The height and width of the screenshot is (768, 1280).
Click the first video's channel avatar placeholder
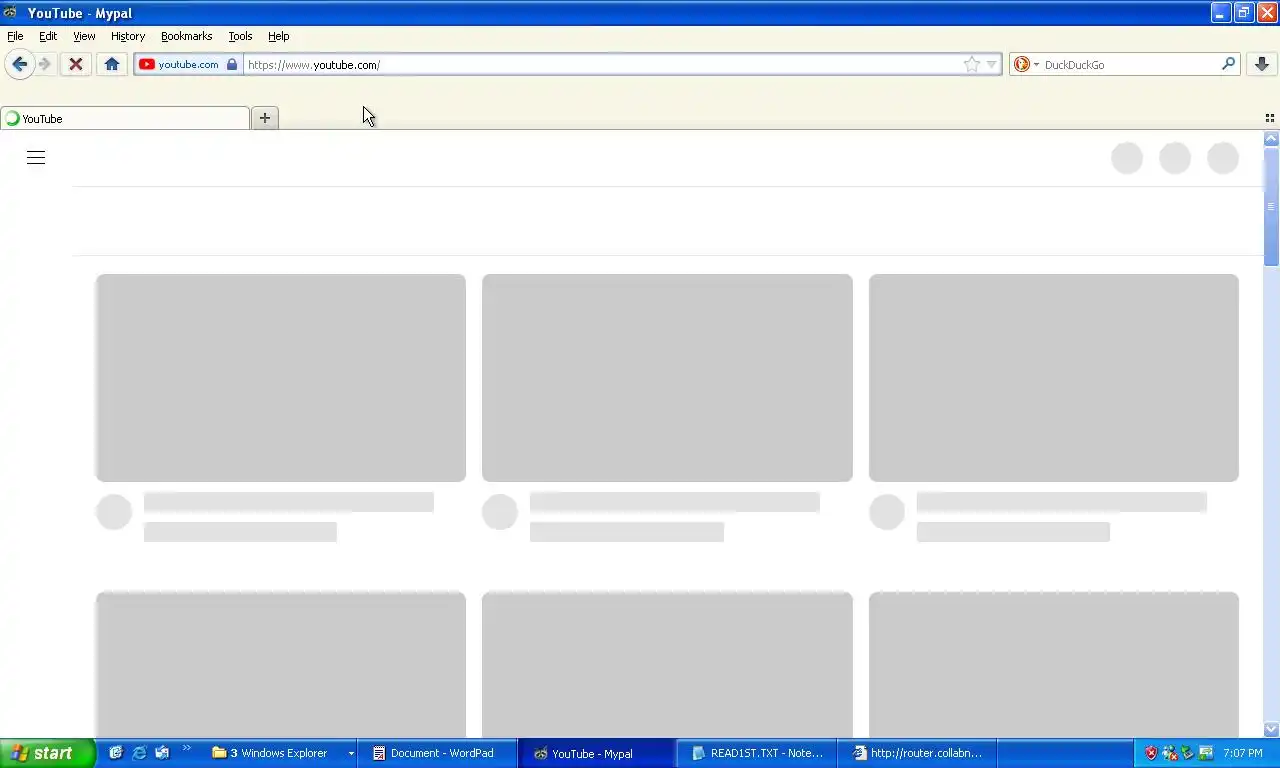pos(114,512)
